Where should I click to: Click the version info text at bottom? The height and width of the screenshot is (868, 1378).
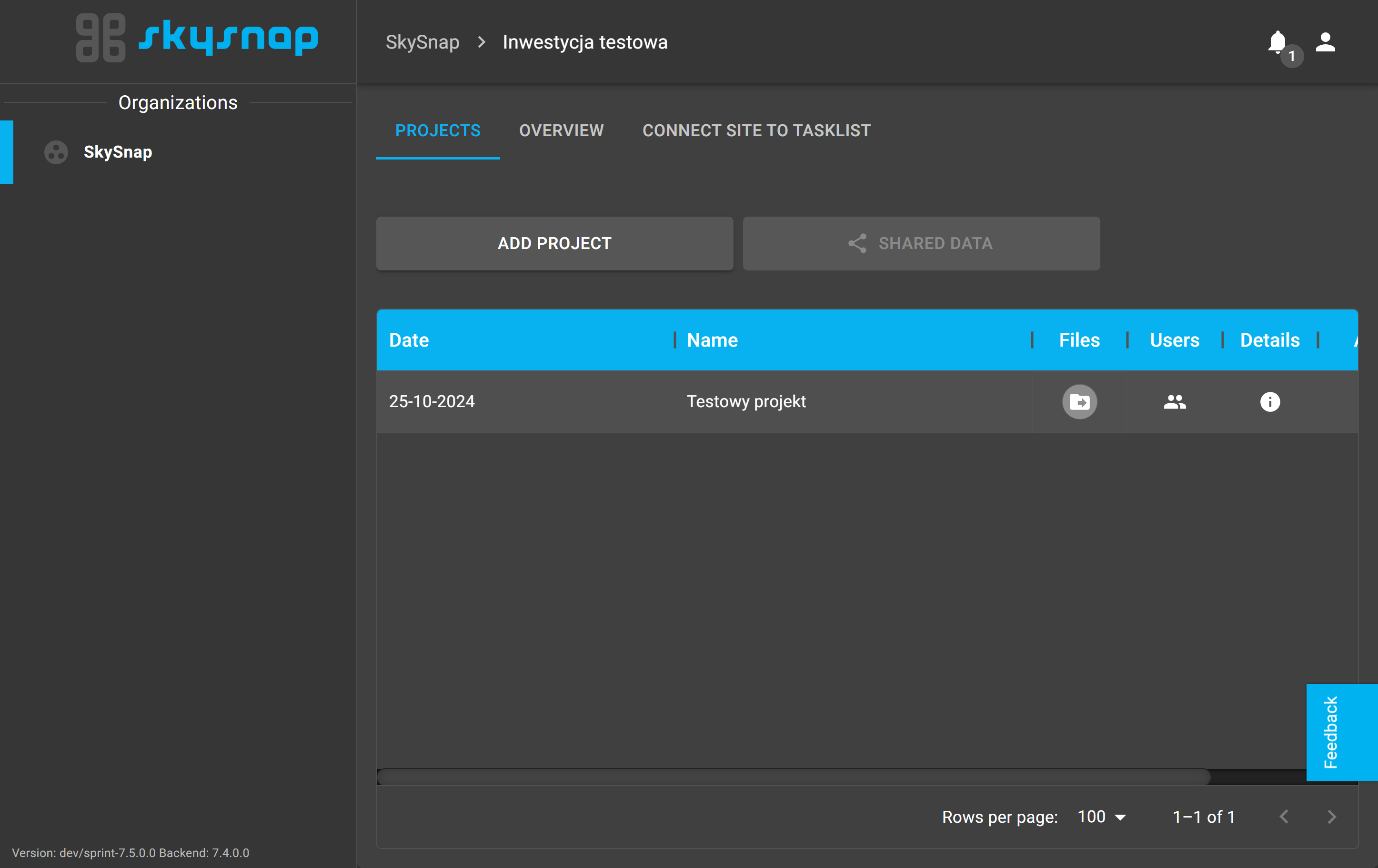tap(131, 853)
